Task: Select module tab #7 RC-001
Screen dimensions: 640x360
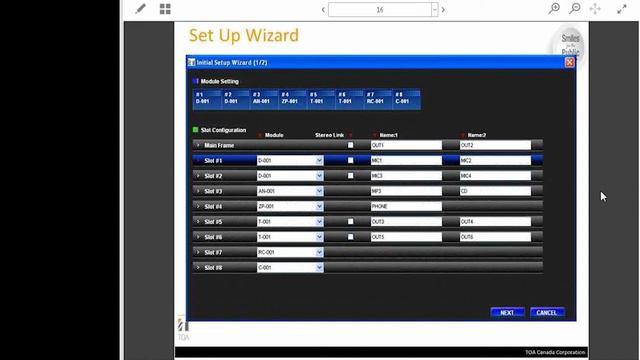Action: tap(378, 98)
